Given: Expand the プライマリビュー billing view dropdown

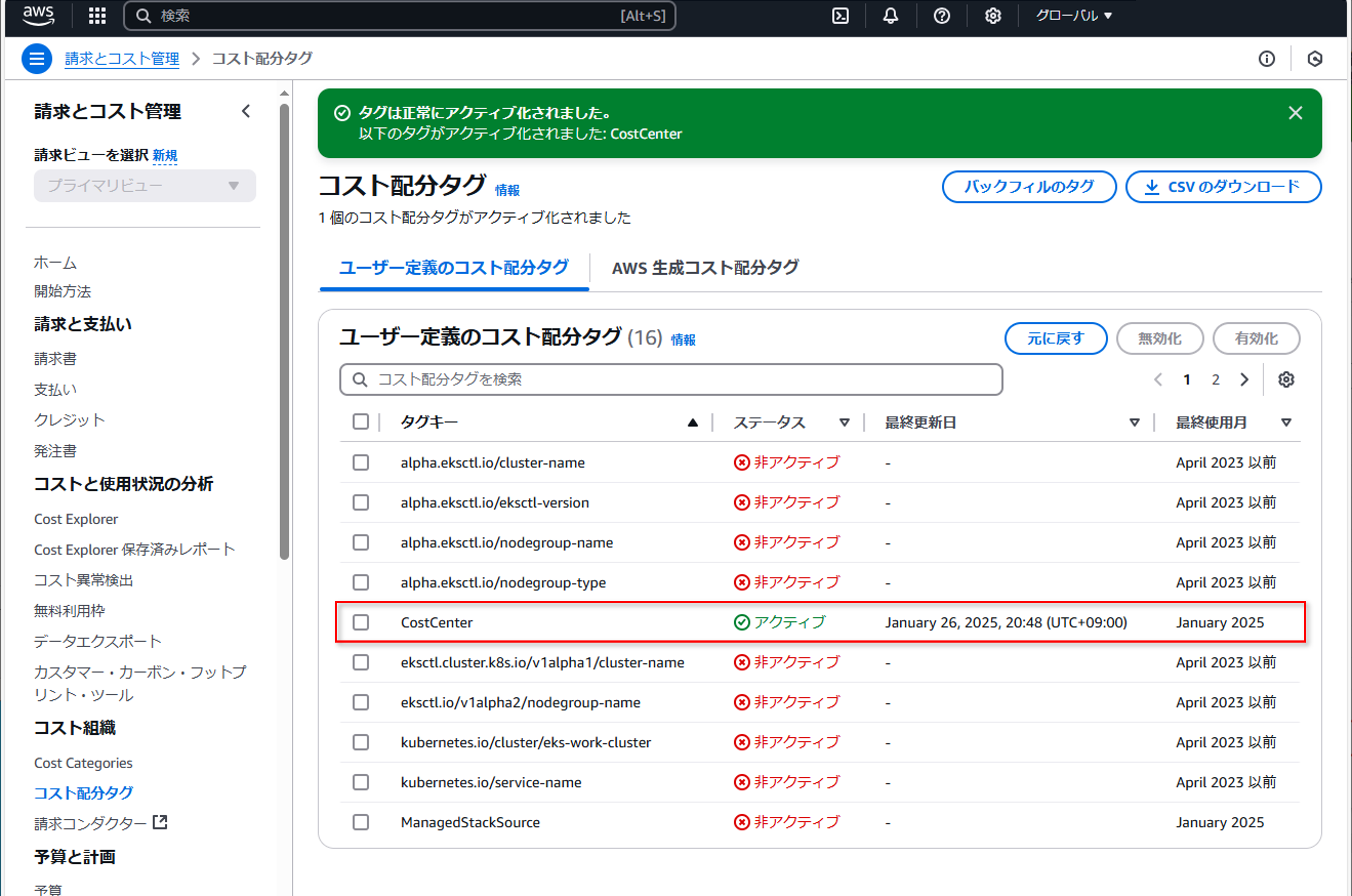Looking at the screenshot, I should click(145, 186).
